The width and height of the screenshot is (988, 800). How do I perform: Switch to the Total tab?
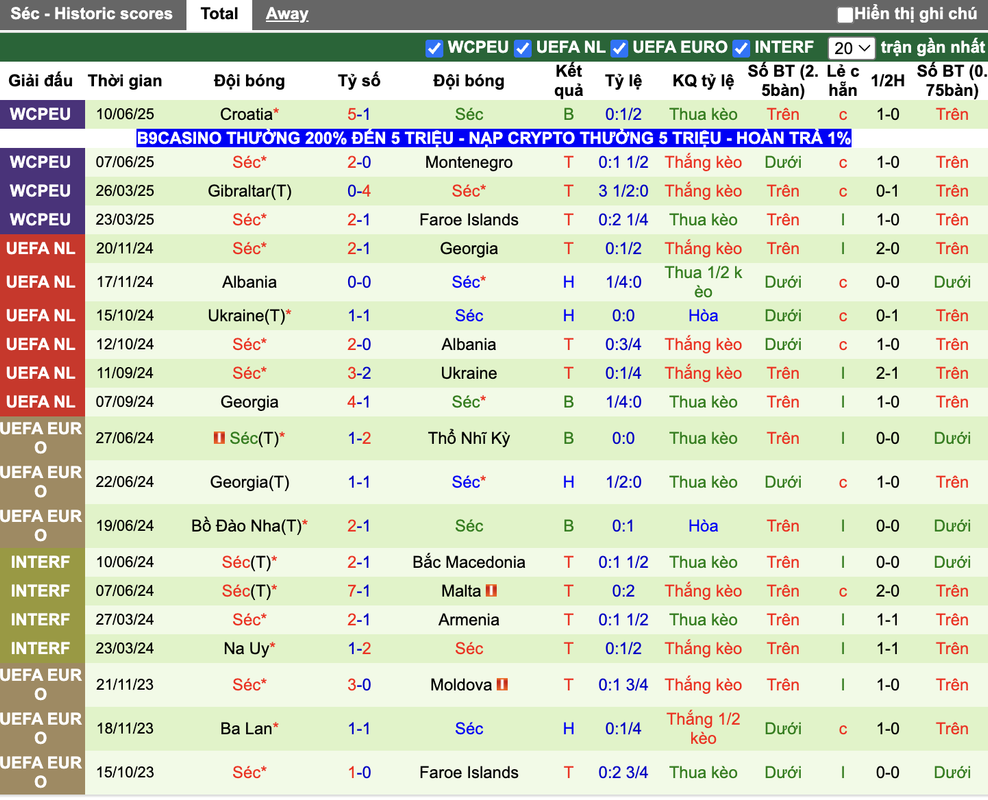pos(219,14)
